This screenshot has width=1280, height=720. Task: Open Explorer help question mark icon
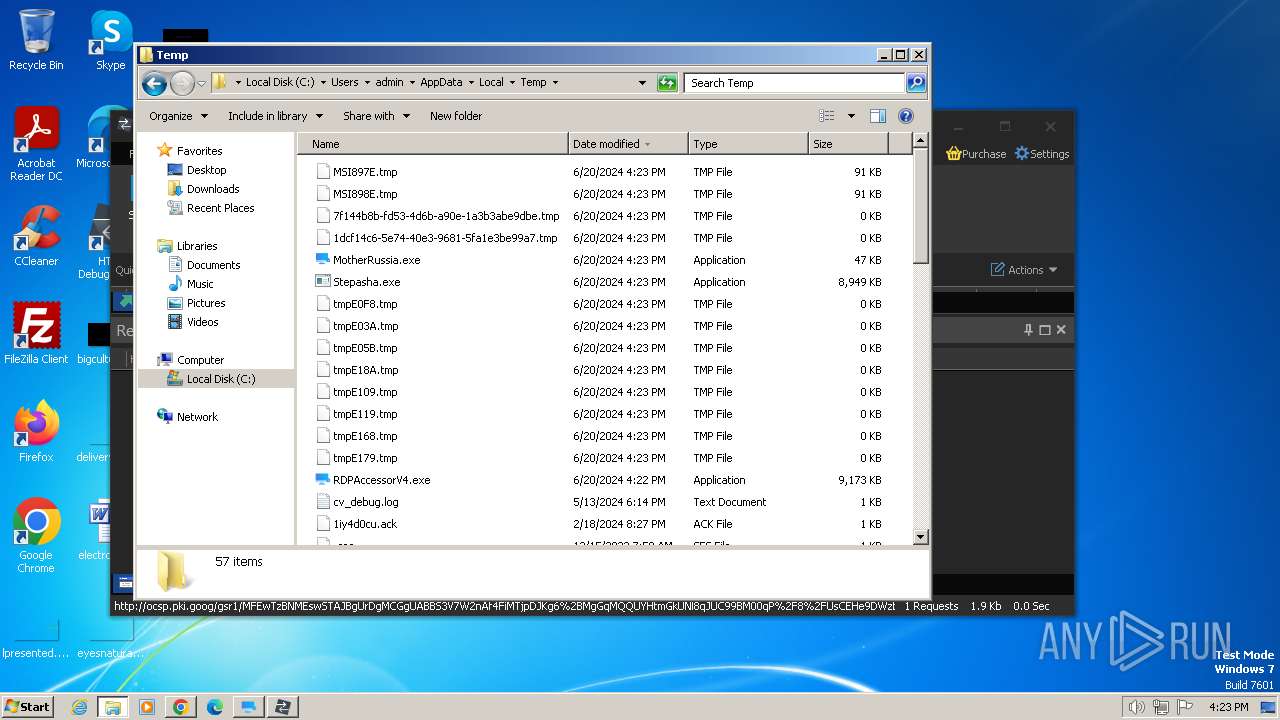pyautogui.click(x=906, y=116)
